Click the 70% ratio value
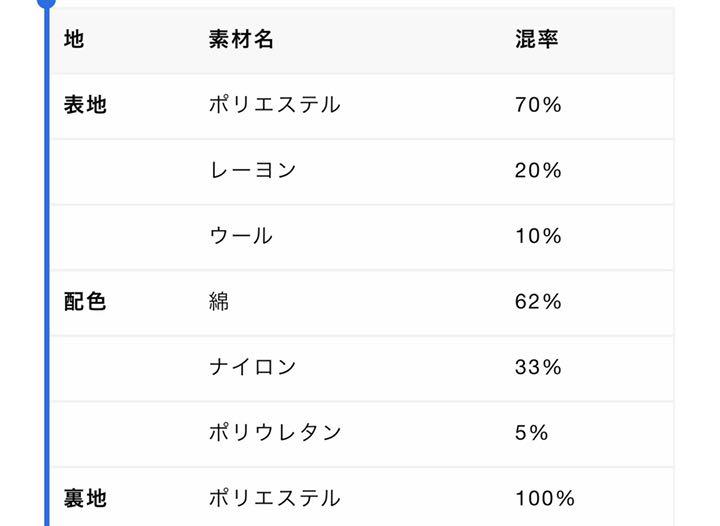The height and width of the screenshot is (526, 720). tap(538, 105)
